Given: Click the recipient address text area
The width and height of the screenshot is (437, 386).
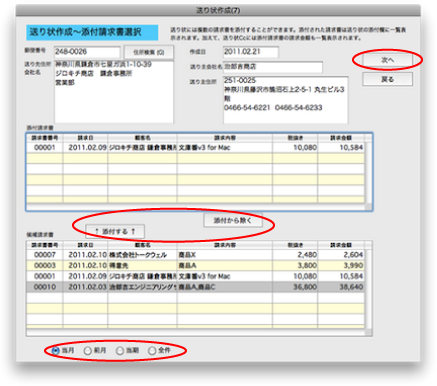Looking at the screenshot, I should (x=114, y=92).
